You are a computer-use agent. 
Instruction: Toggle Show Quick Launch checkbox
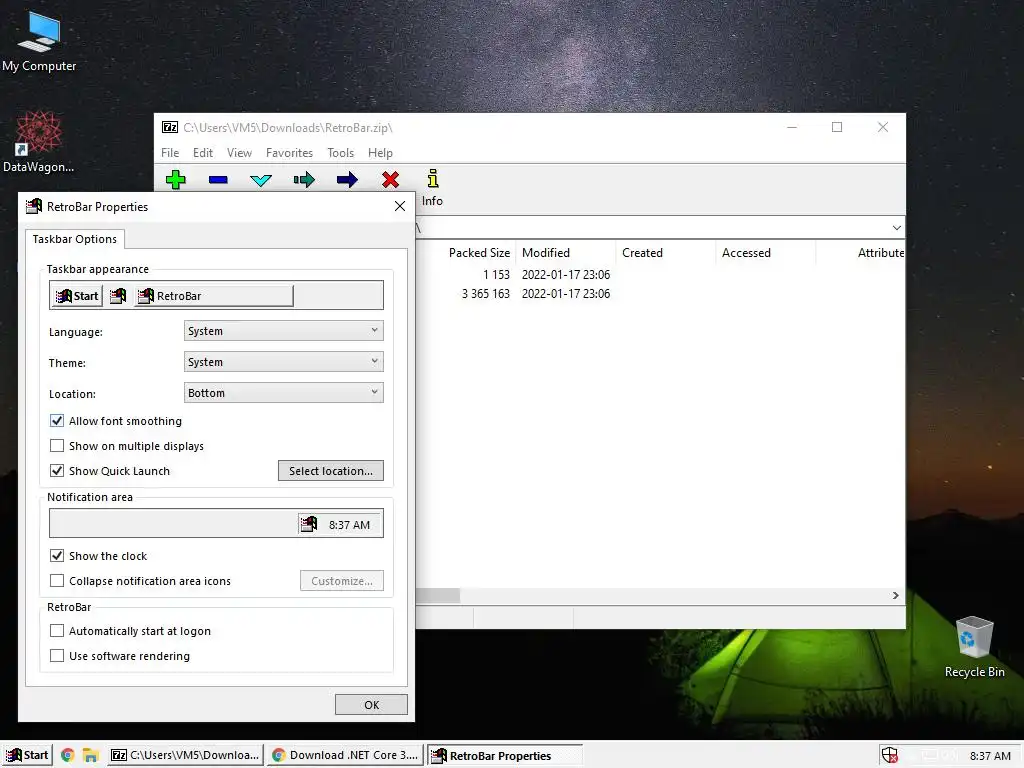click(57, 470)
